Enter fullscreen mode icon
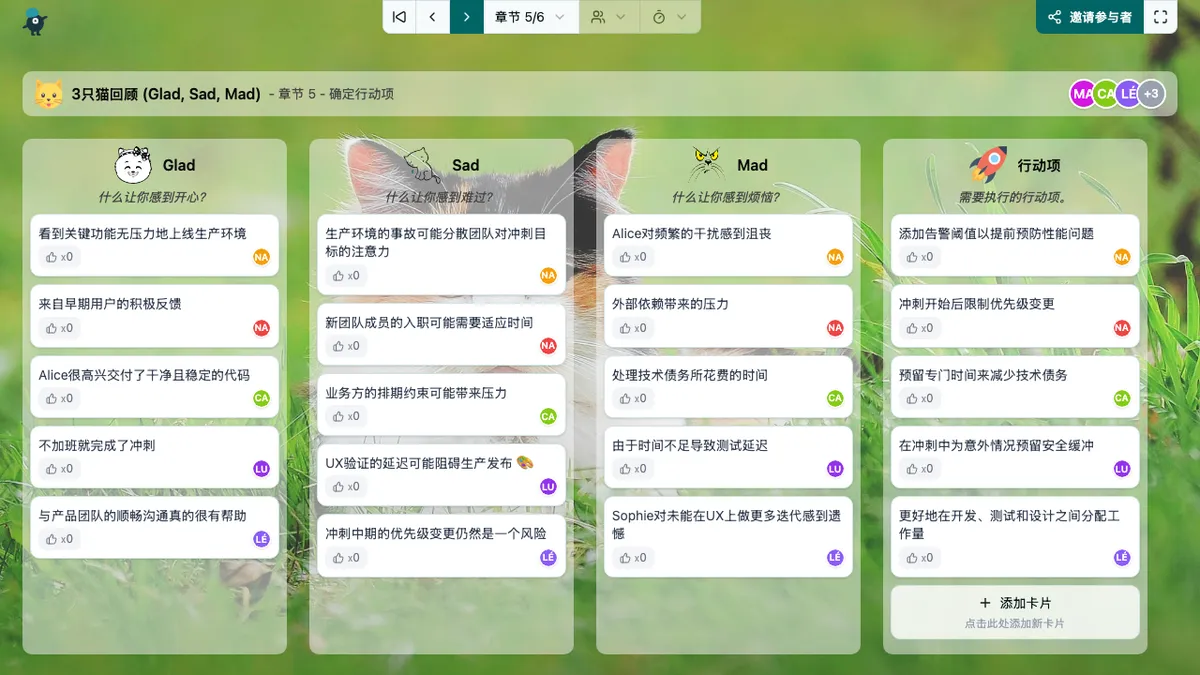Viewport: 1200px width, 675px height. click(1160, 17)
